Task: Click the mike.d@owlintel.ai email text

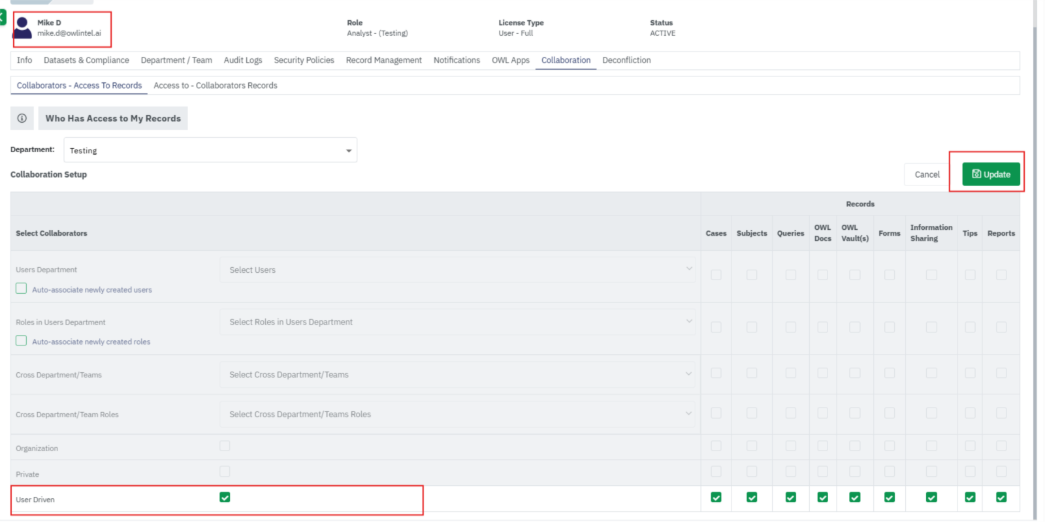Action: point(69,33)
